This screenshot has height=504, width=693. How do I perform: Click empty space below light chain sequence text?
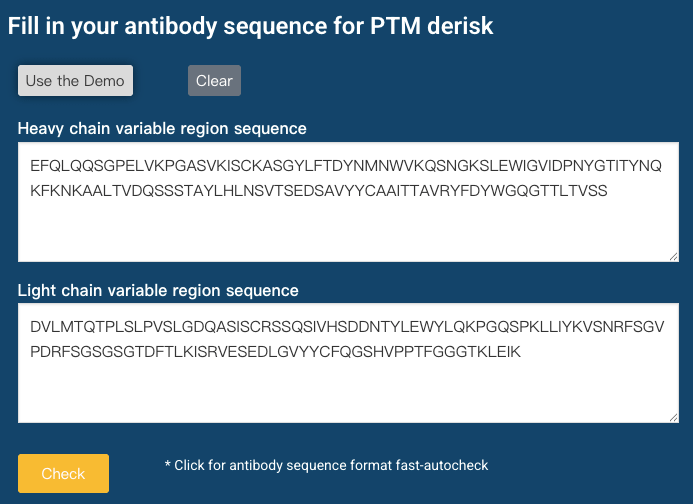point(348,392)
